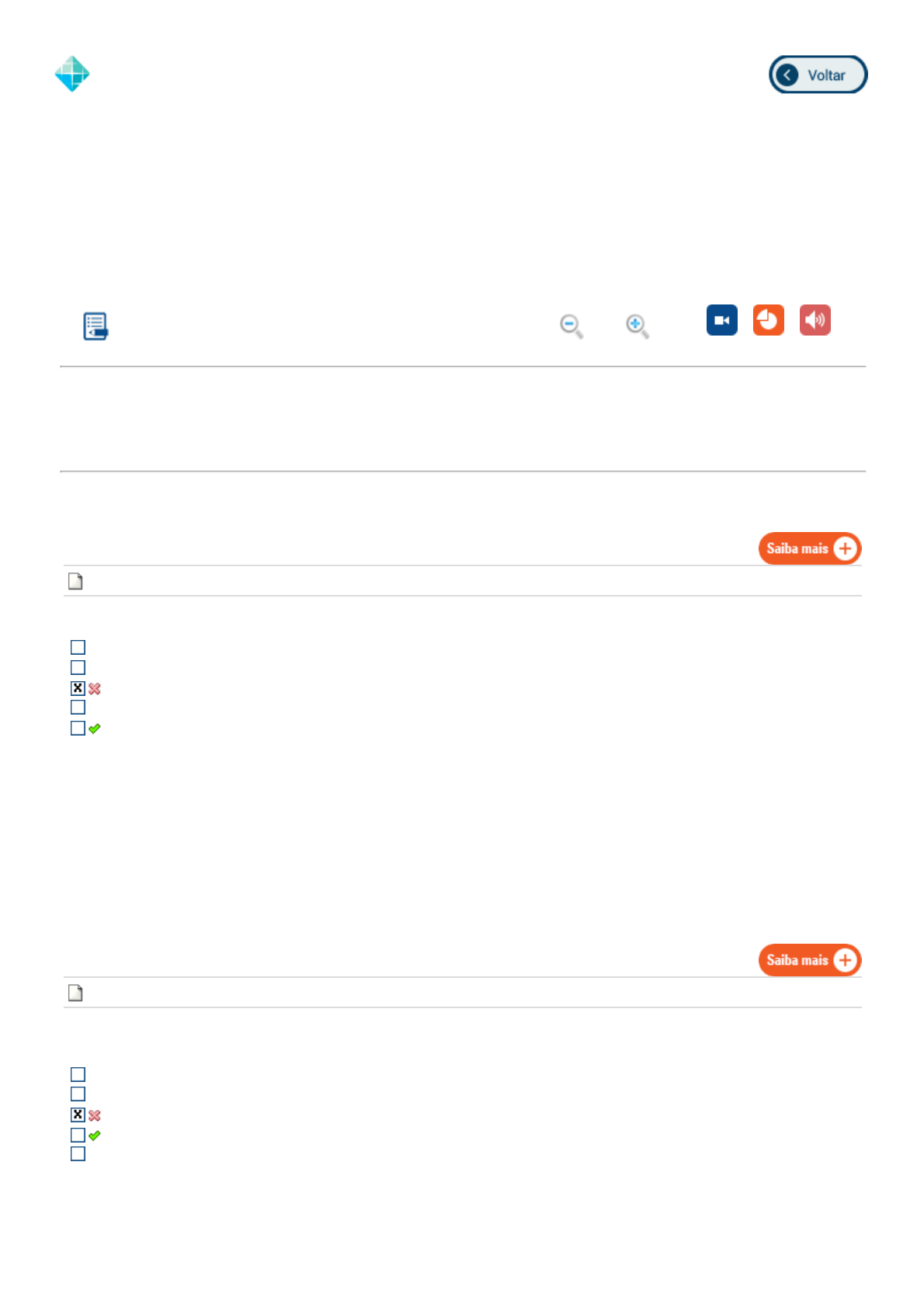Open the blue video camera icon
This screenshot has height=1308, width=924.
(x=721, y=320)
